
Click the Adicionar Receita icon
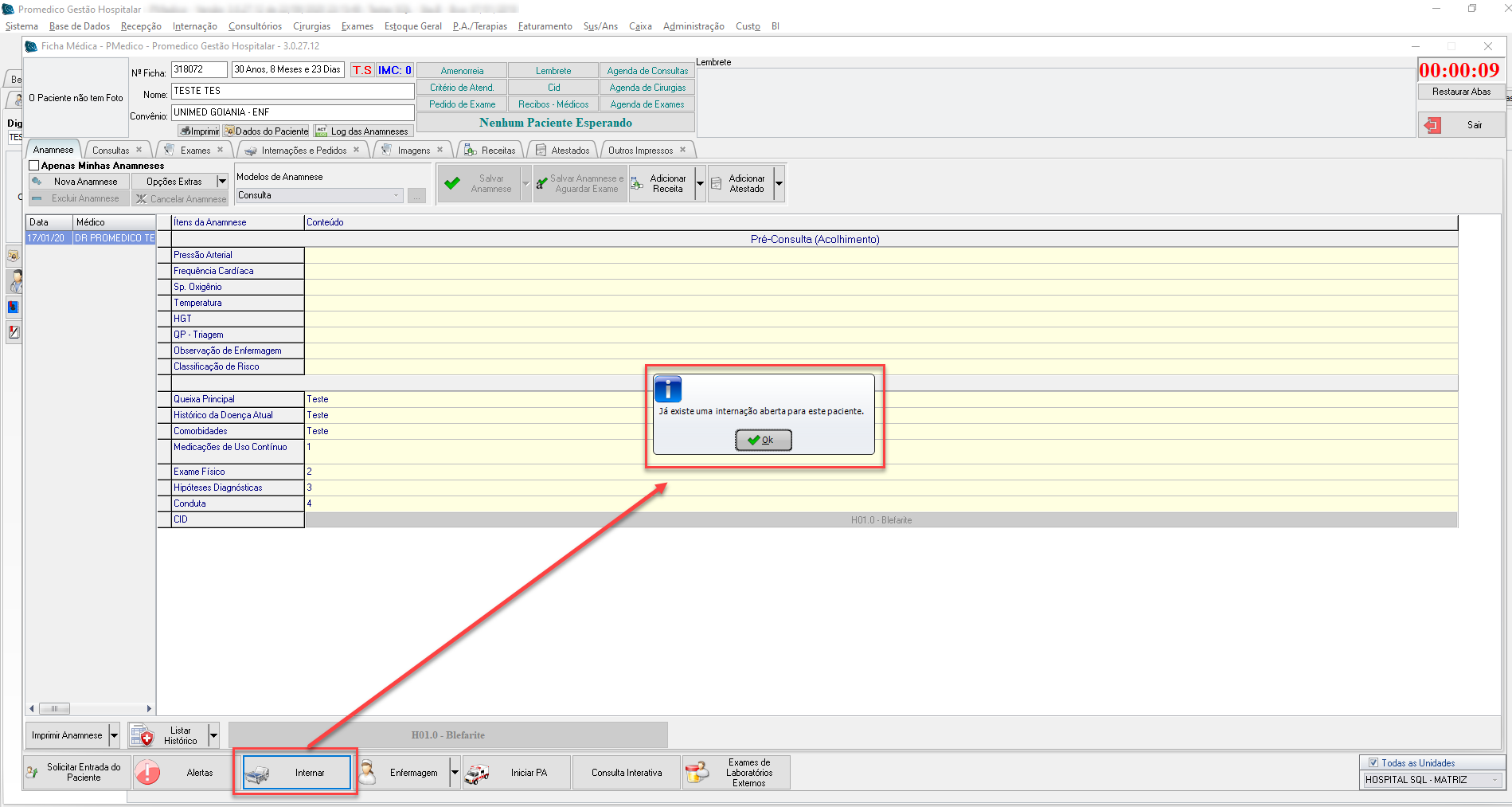[638, 184]
